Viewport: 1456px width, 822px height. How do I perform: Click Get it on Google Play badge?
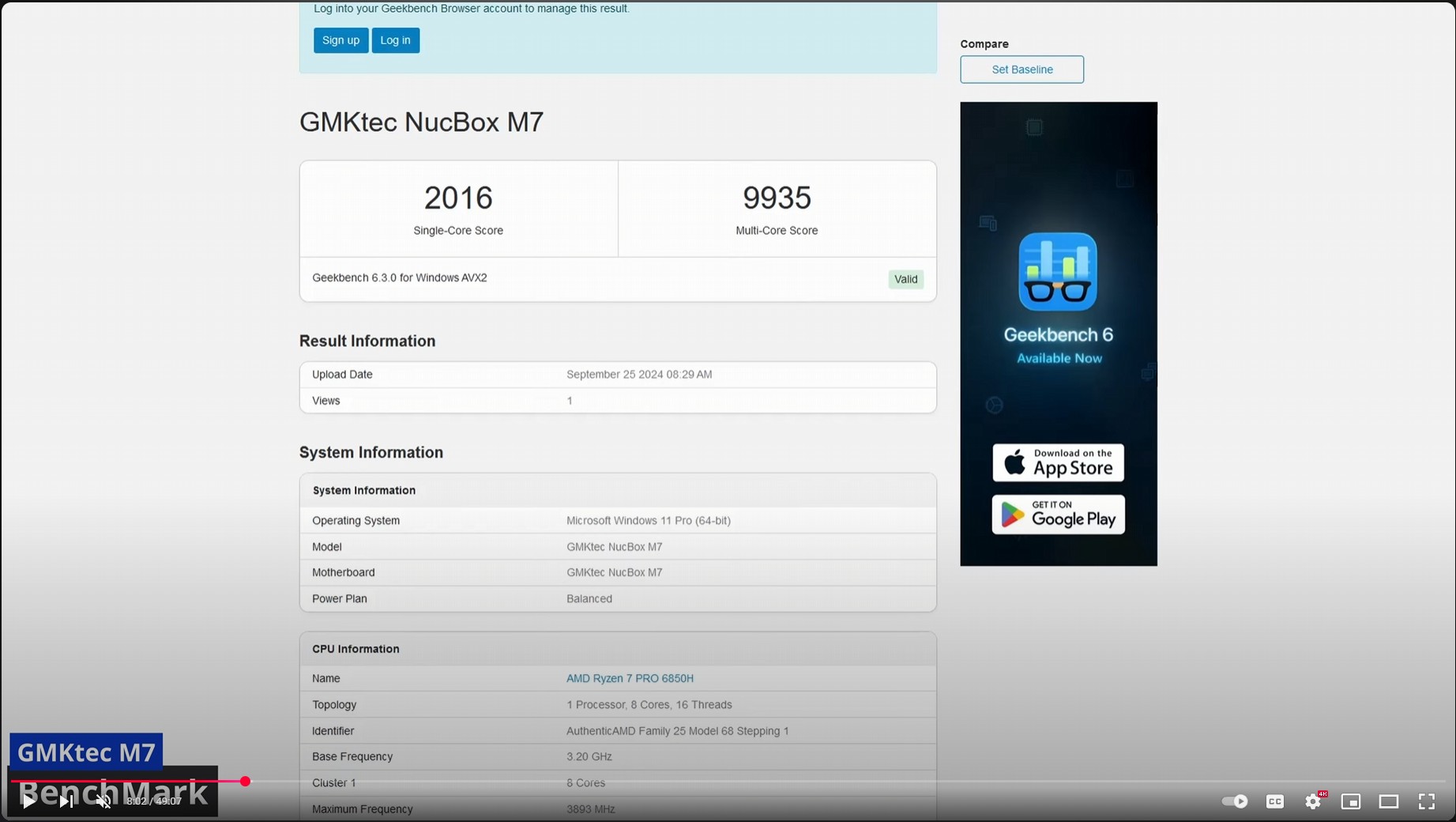(x=1058, y=515)
